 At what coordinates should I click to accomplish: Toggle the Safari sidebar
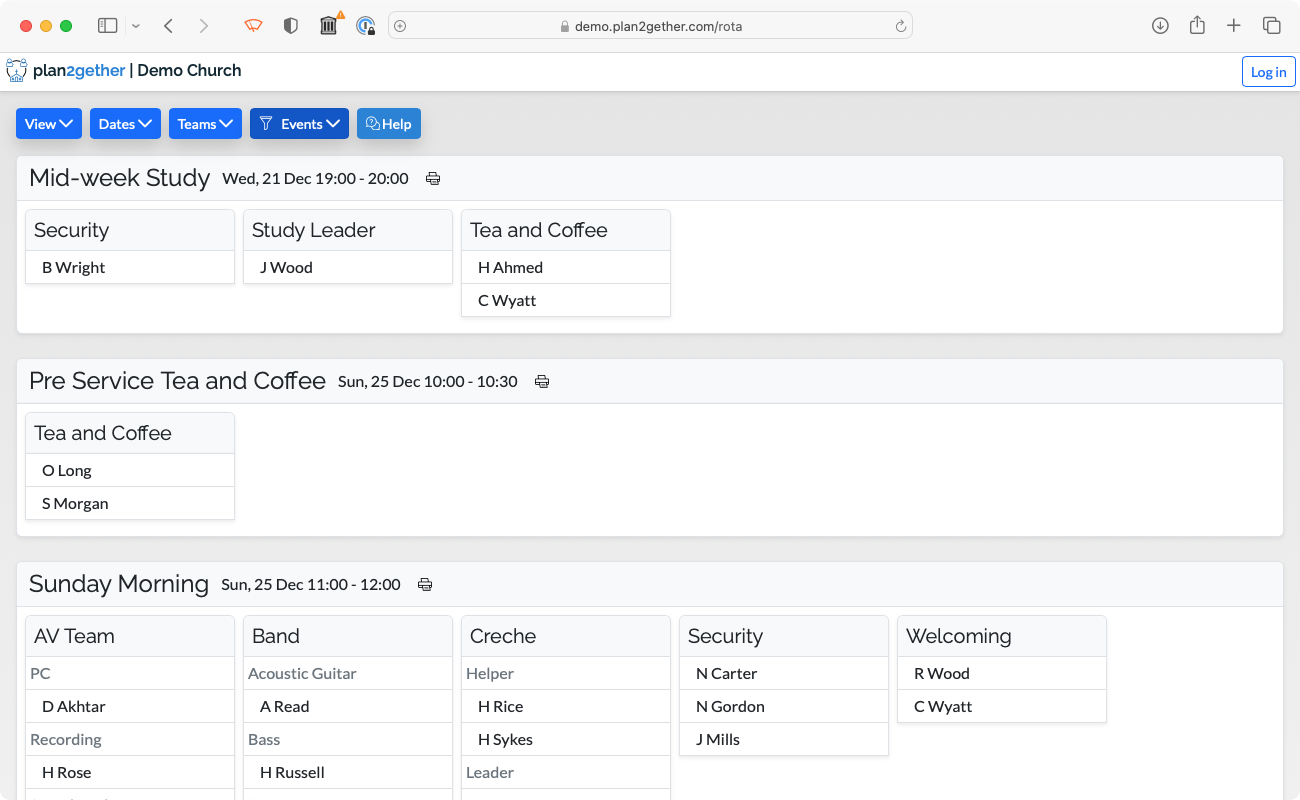(108, 26)
